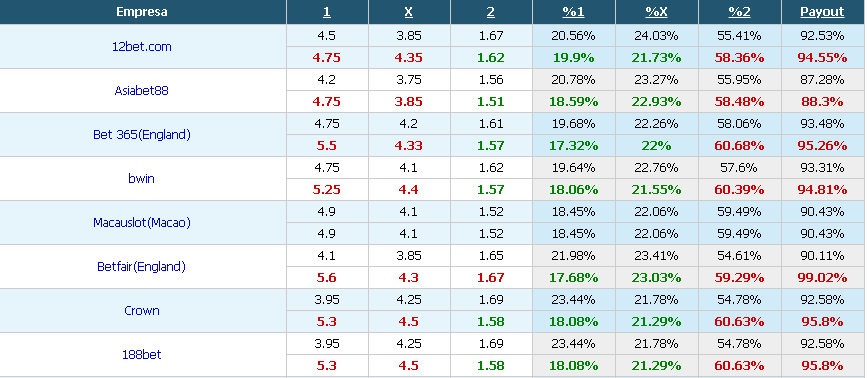The height and width of the screenshot is (378, 867).
Task: Click Crown's current 60.63% away probability
Action: (739, 322)
